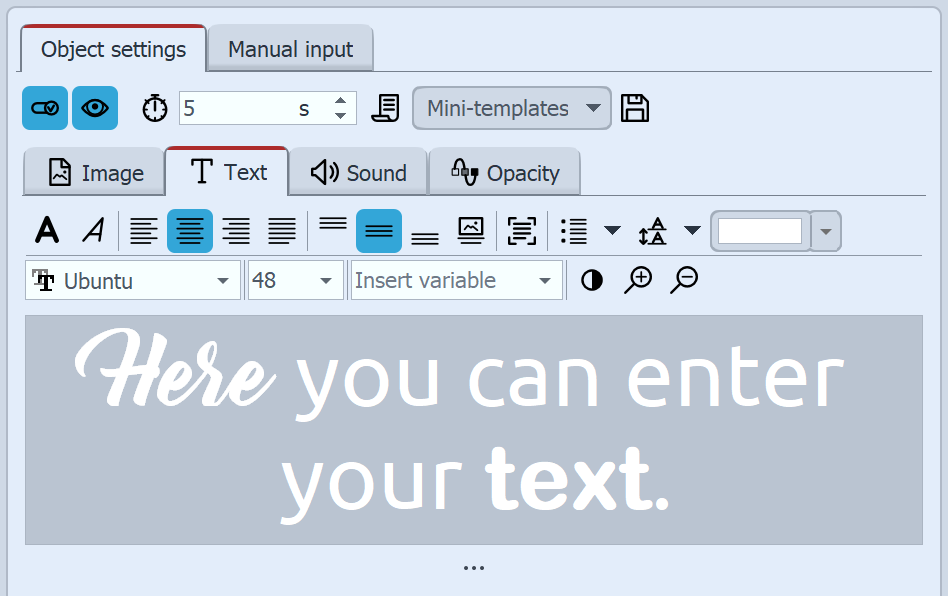The image size is (948, 596).
Task: Toggle the visibility eye button
Action: point(94,108)
